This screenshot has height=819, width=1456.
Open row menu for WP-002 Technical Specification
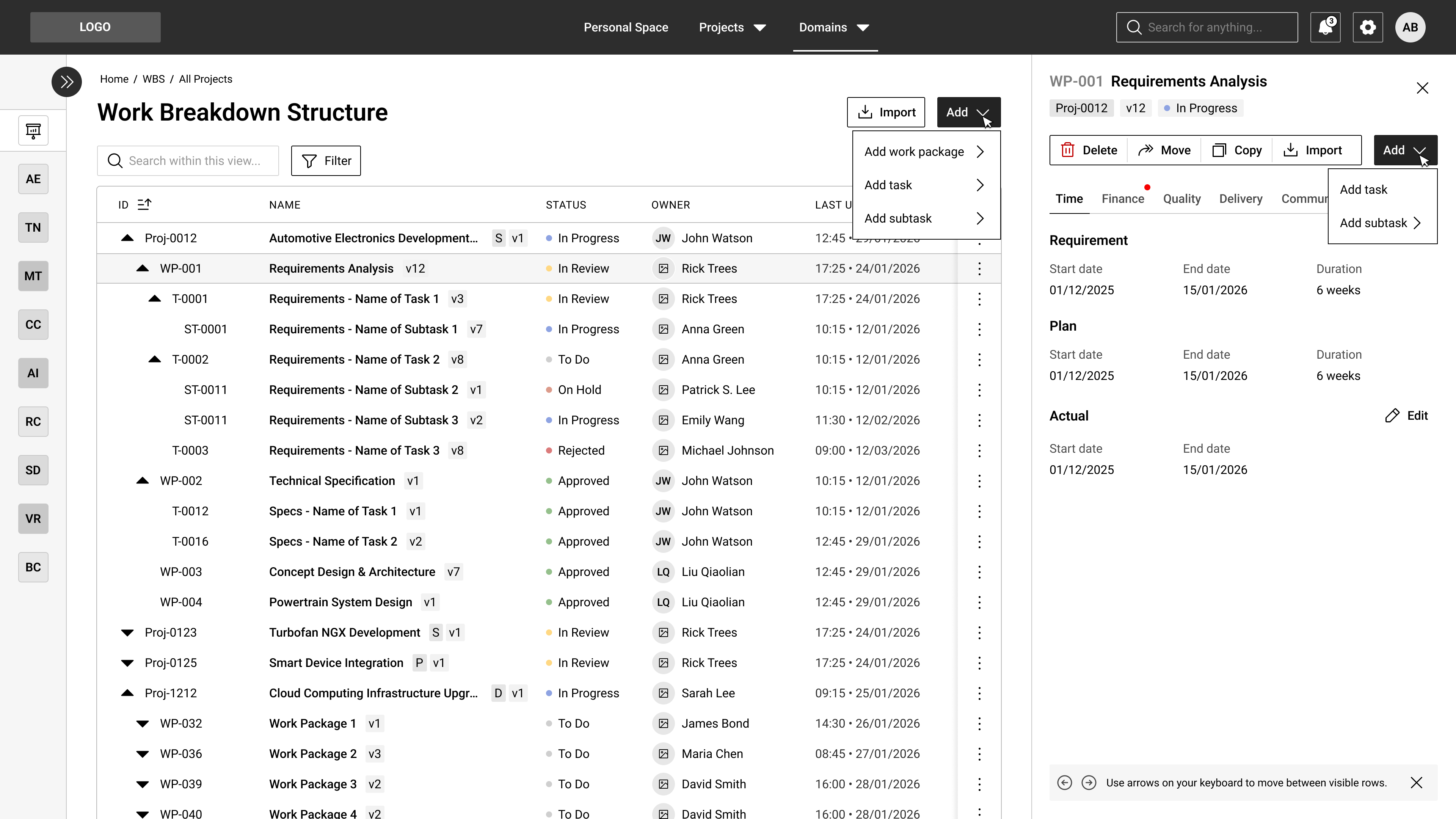tap(979, 481)
